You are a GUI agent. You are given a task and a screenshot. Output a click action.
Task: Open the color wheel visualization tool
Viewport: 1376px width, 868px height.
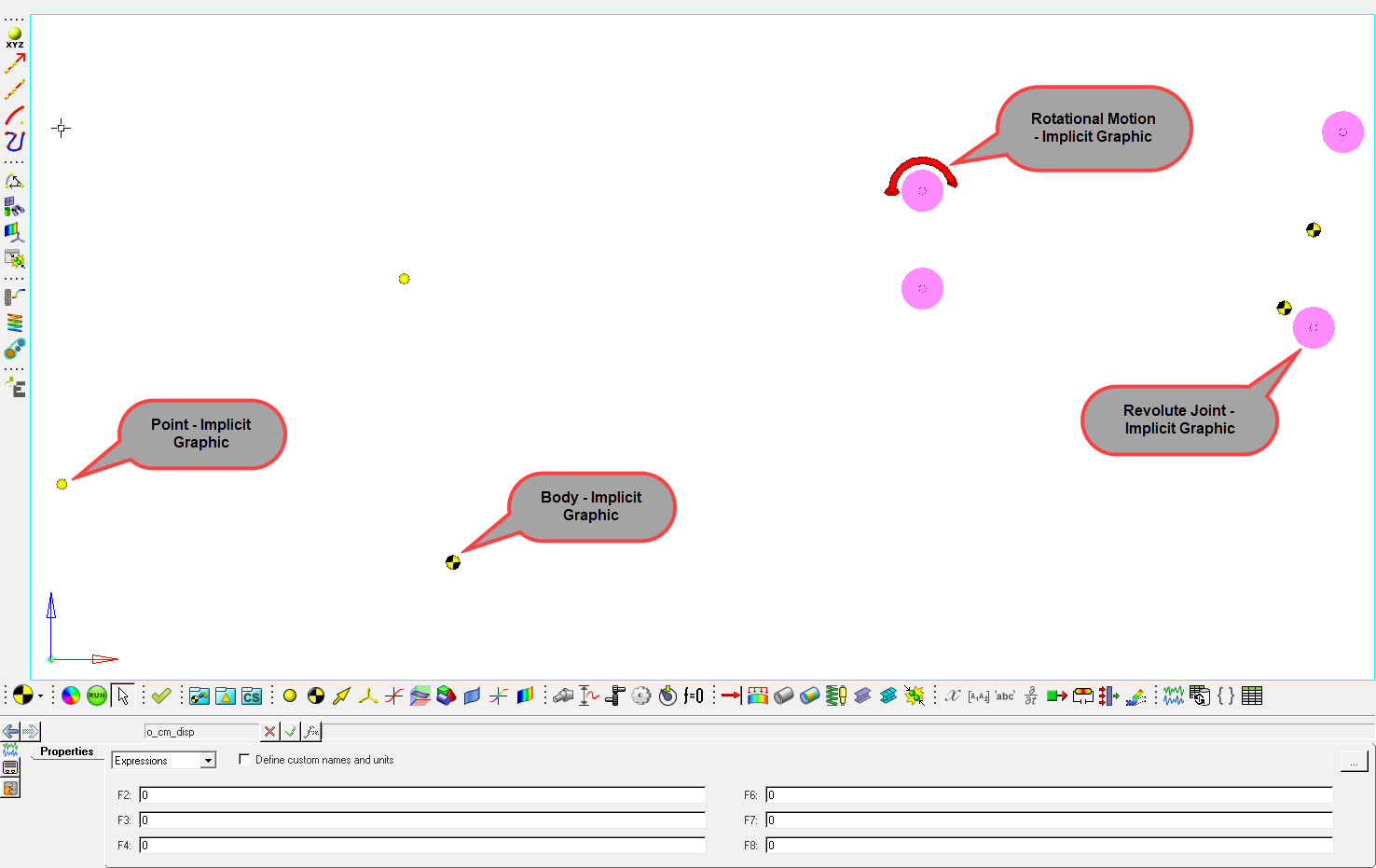(71, 696)
